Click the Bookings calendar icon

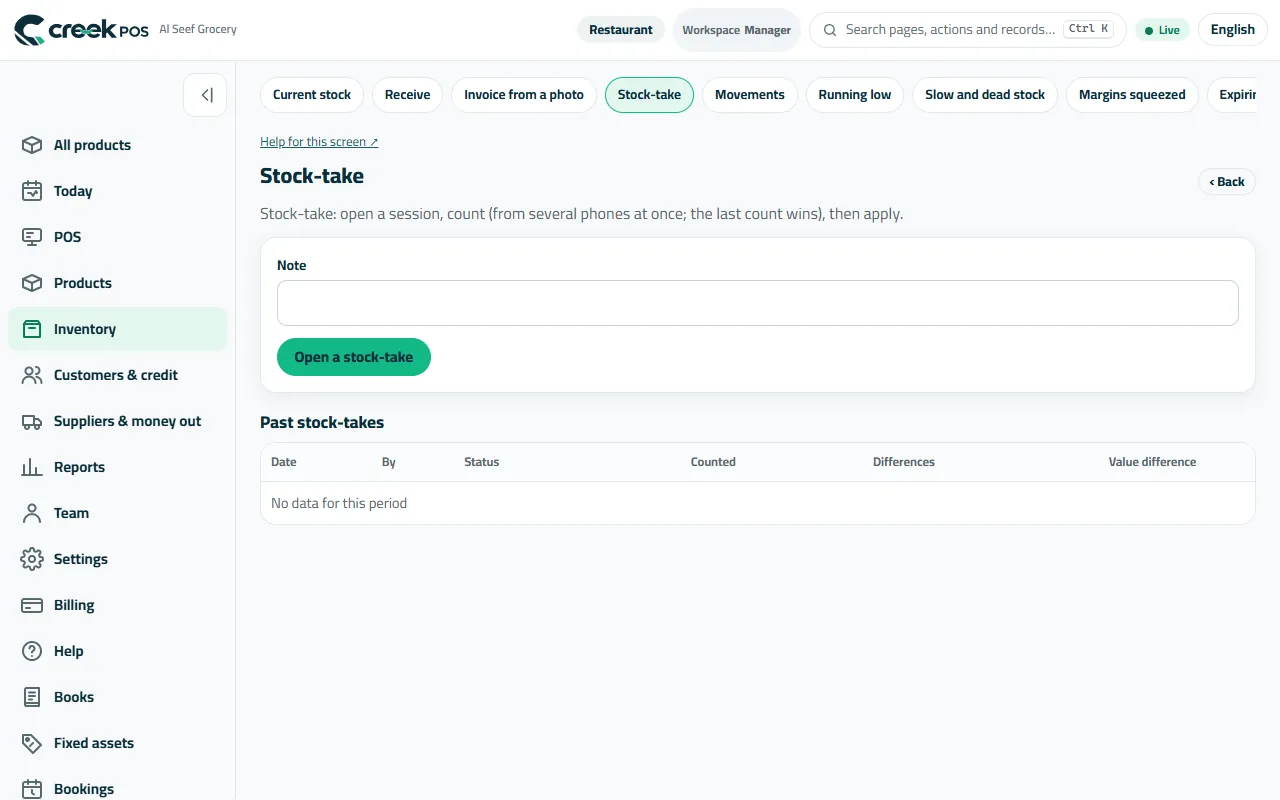[32, 789]
